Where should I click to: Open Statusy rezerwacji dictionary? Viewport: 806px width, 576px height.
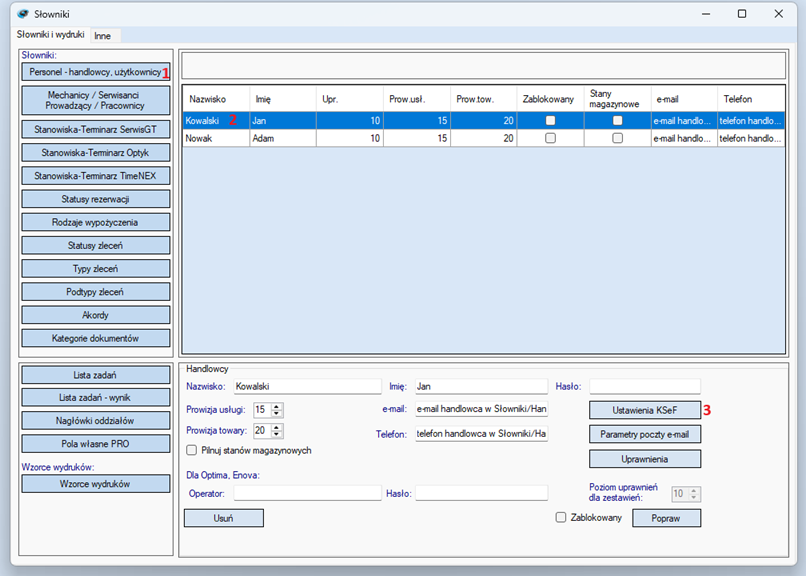click(96, 199)
